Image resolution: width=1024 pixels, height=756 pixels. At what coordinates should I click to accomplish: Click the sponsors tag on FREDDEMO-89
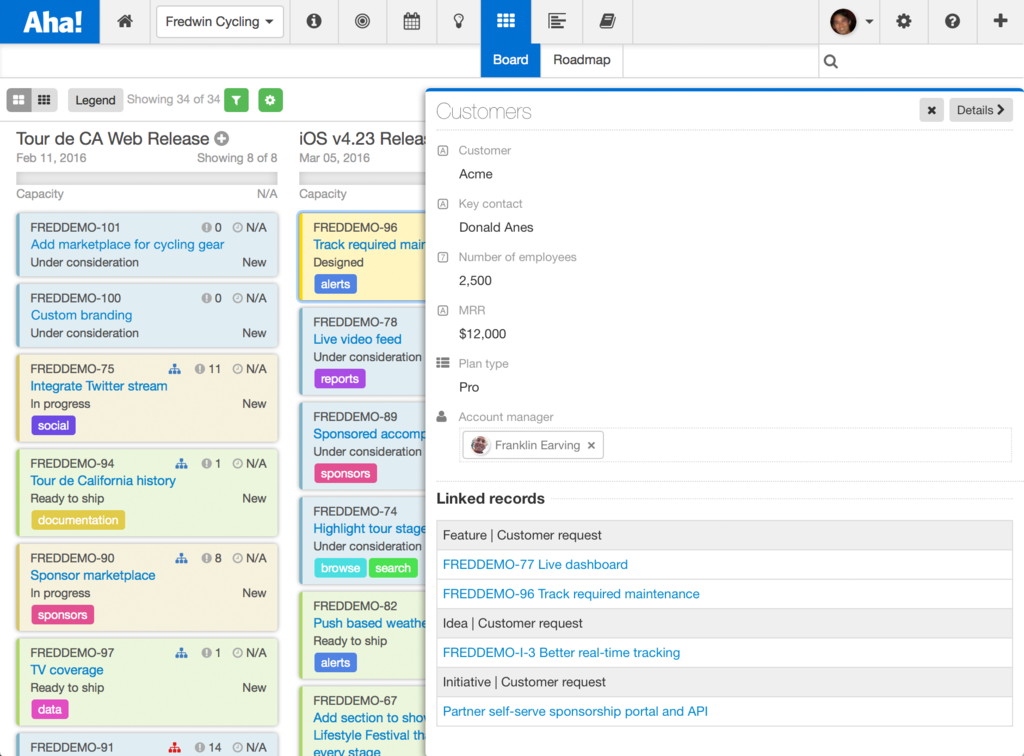[x=345, y=473]
